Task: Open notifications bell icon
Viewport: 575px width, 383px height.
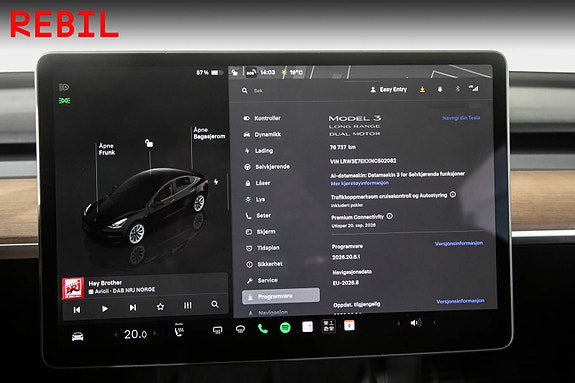Action: [440, 89]
